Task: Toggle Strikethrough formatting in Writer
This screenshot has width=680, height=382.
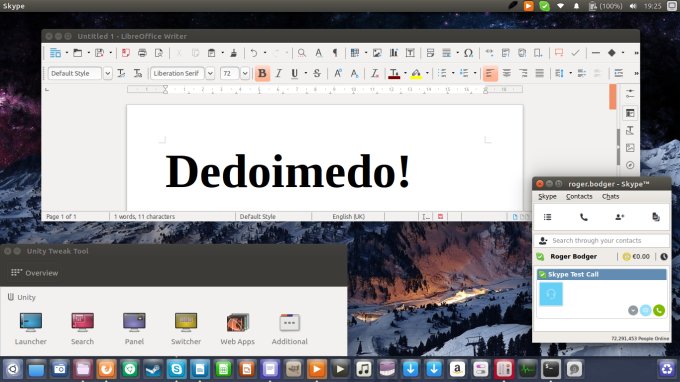Action: (317, 73)
